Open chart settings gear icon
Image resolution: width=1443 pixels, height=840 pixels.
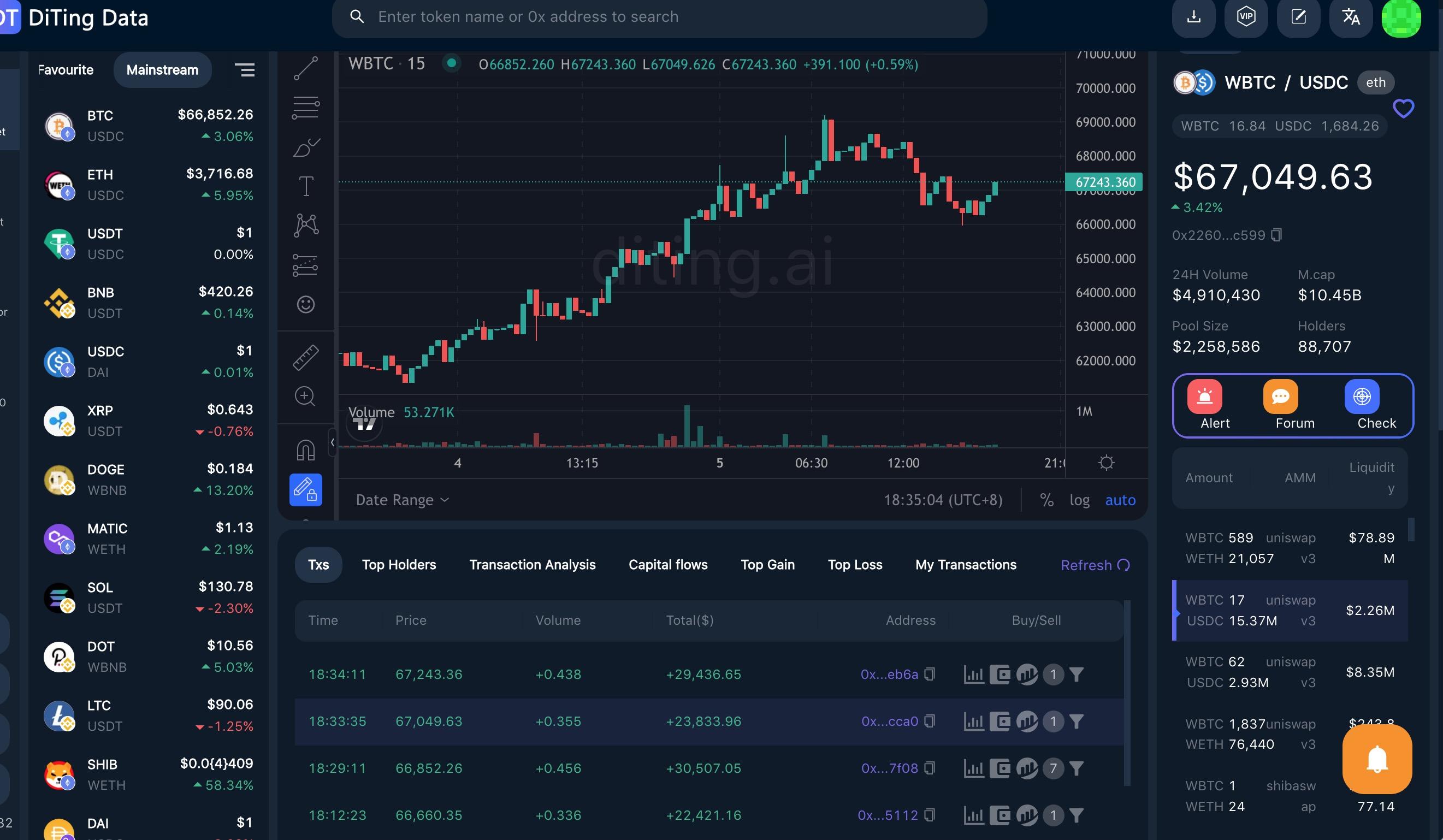coord(1107,463)
